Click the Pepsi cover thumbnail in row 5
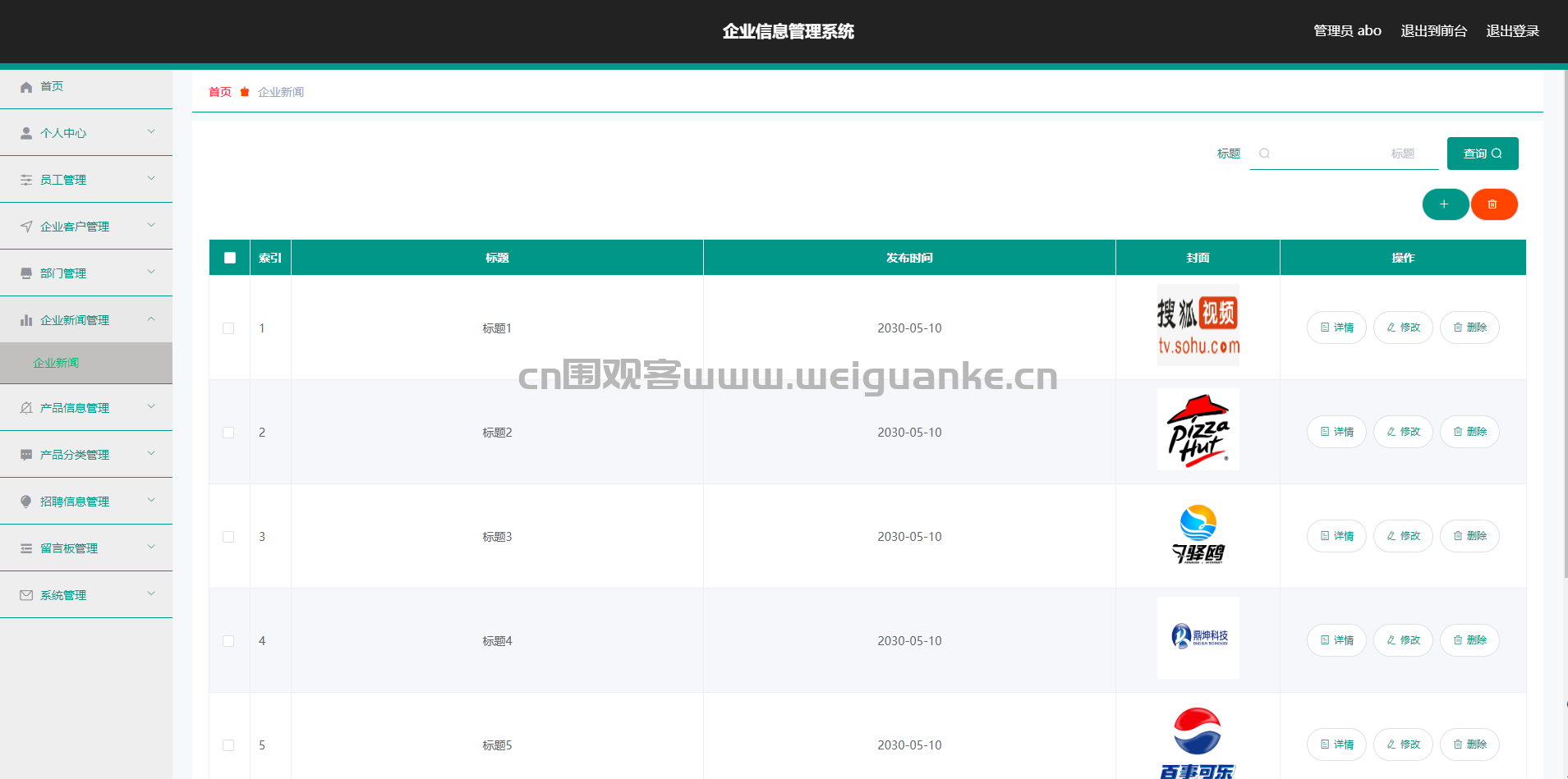The image size is (1568, 779). click(1198, 740)
